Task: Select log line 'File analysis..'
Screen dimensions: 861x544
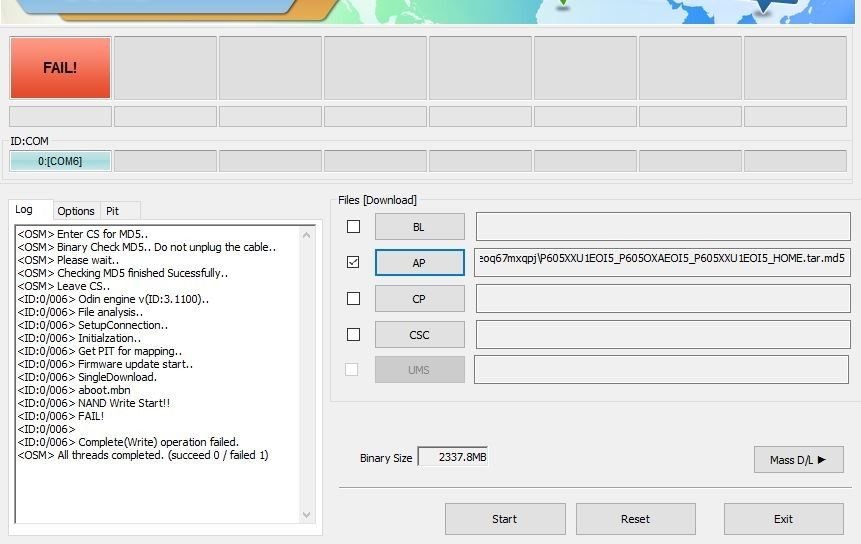Action: click(x=80, y=312)
